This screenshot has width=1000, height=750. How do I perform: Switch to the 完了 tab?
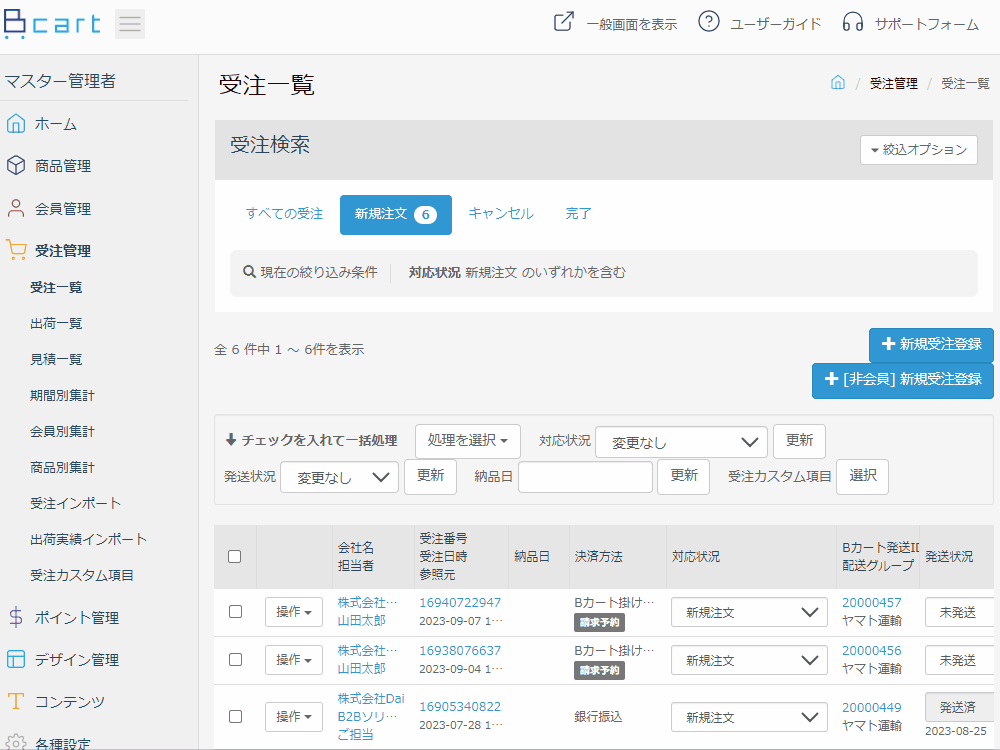[578, 214]
